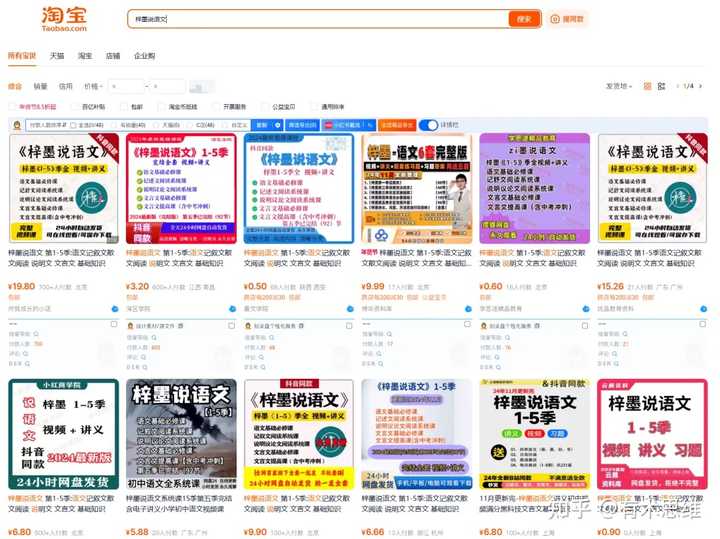Viewport: 720px width, 539px height.
Task: Open the ¥19.80 product thumbnail
Action: (64, 189)
